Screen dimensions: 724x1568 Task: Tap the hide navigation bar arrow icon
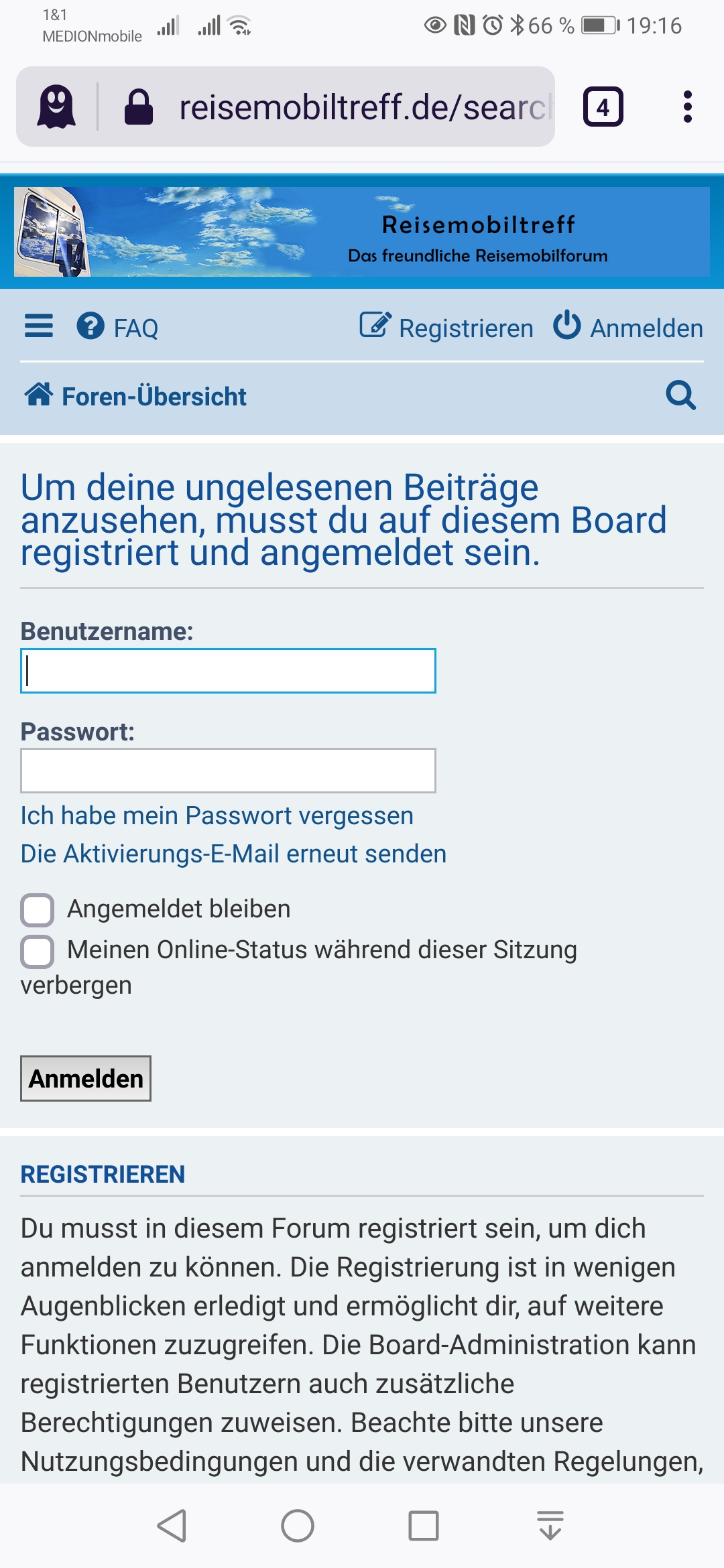point(550,1526)
